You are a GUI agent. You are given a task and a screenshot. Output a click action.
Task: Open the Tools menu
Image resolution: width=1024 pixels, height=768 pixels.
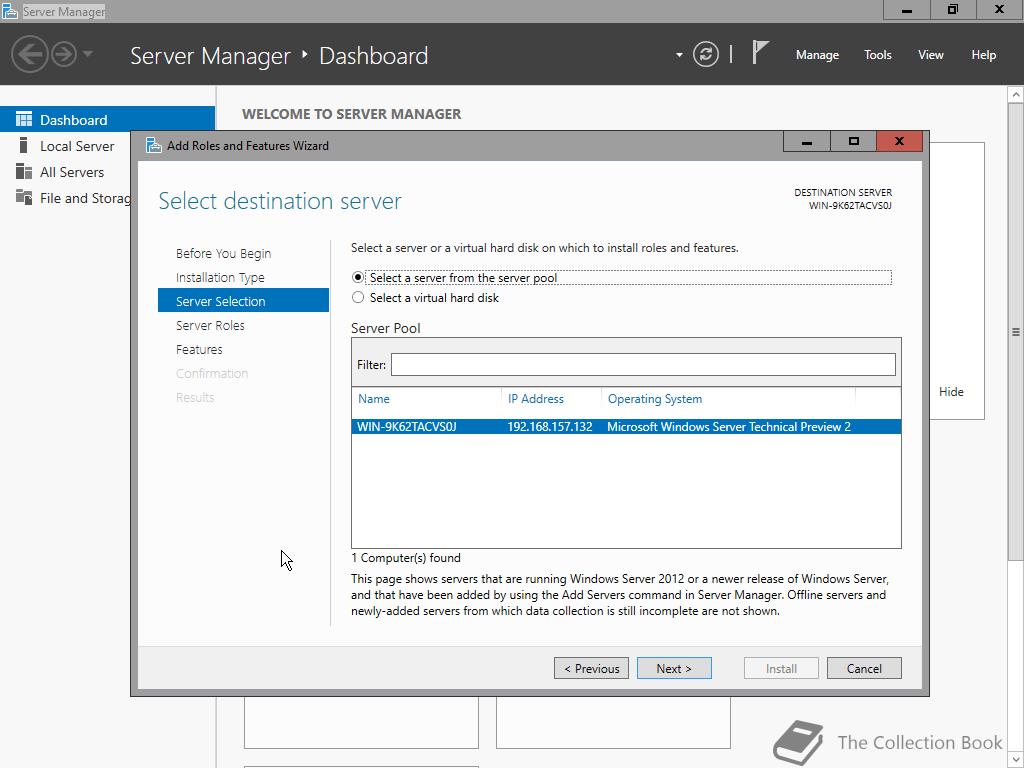coord(878,55)
